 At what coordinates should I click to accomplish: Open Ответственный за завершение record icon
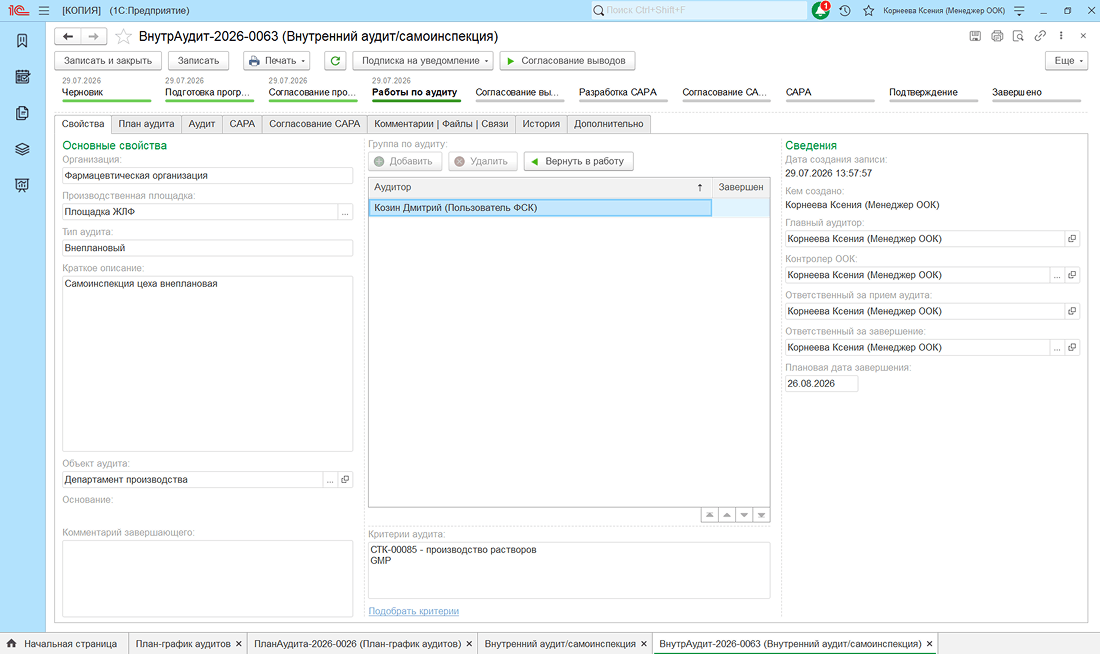tap(1072, 347)
